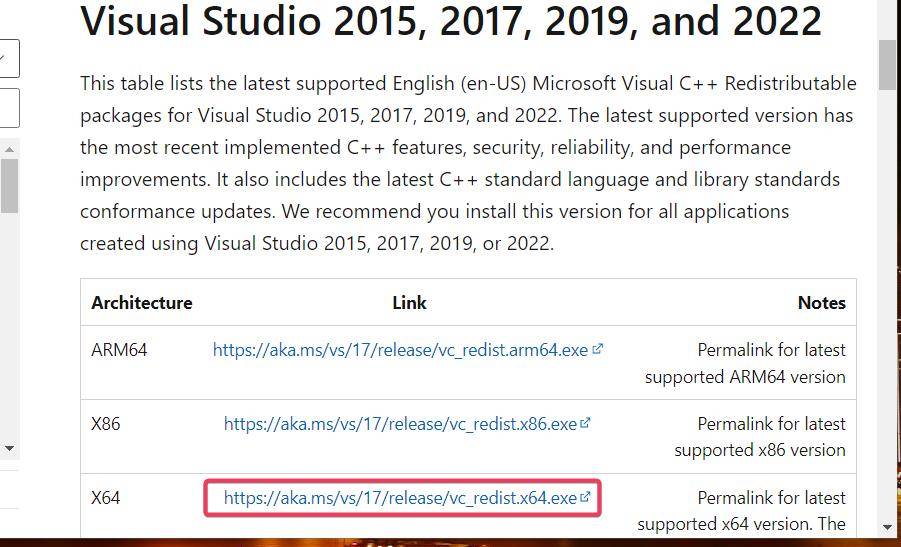Click the ARM64 permalink note text
901x547 pixels.
click(x=745, y=363)
